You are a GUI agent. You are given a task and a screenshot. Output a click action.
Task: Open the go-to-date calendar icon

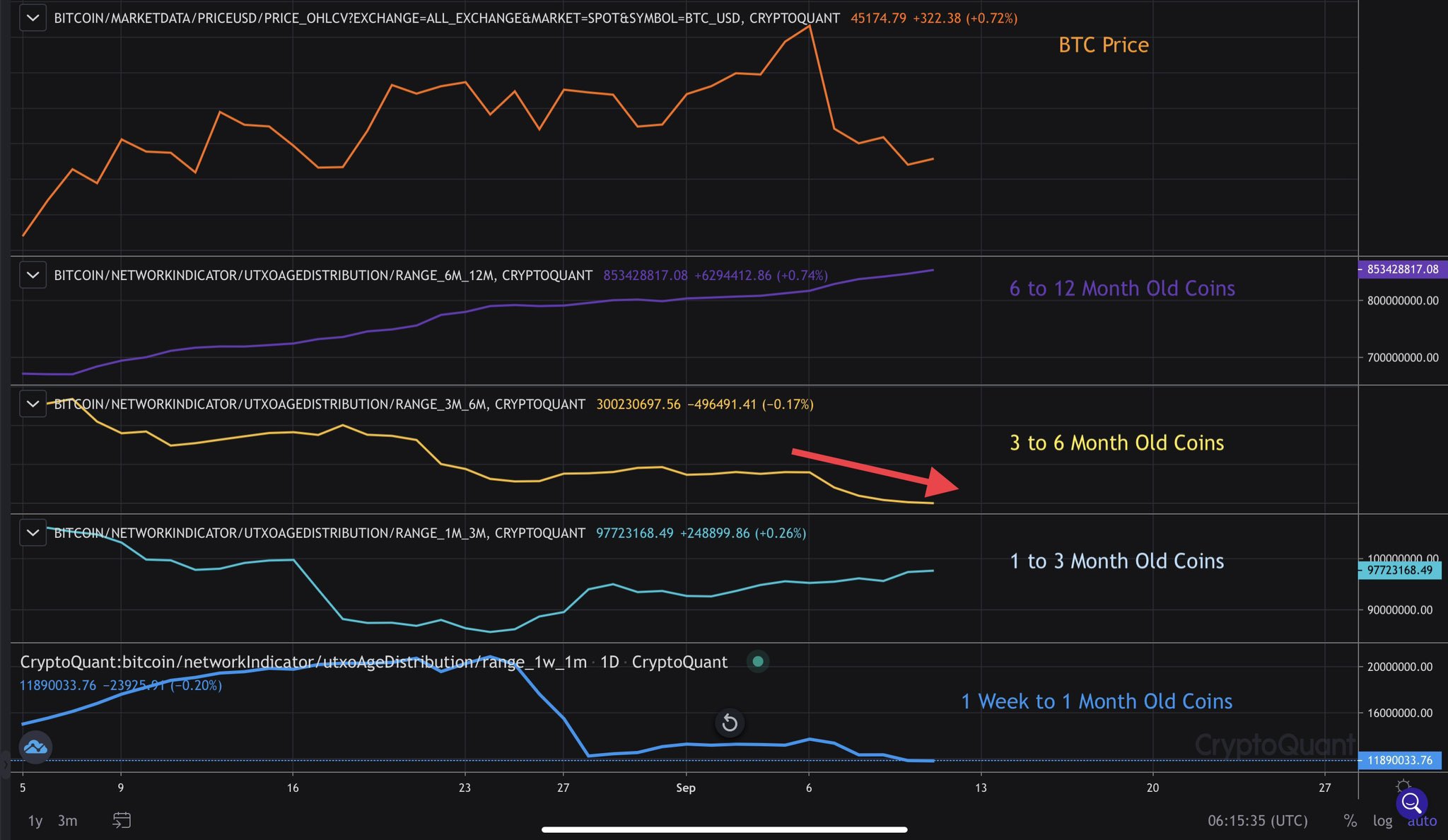click(x=122, y=820)
